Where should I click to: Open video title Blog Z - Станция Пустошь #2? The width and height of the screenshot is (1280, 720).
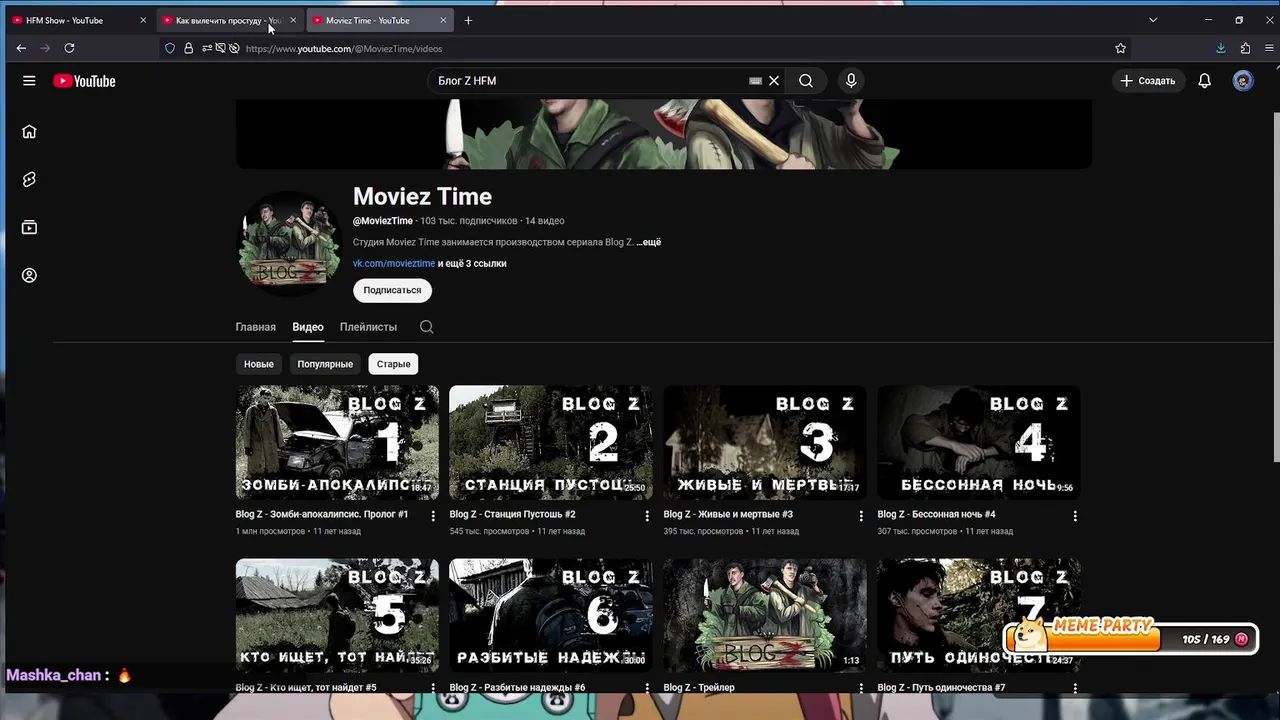point(512,514)
